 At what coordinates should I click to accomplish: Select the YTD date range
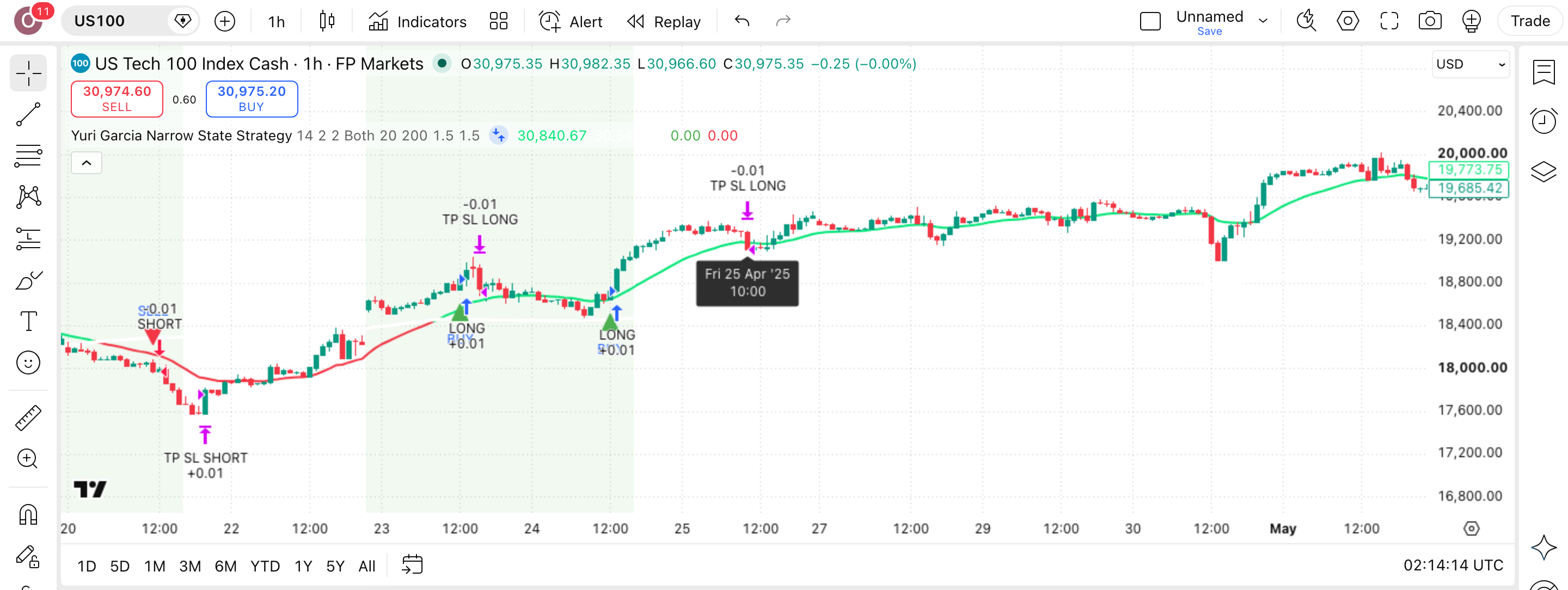(x=265, y=566)
